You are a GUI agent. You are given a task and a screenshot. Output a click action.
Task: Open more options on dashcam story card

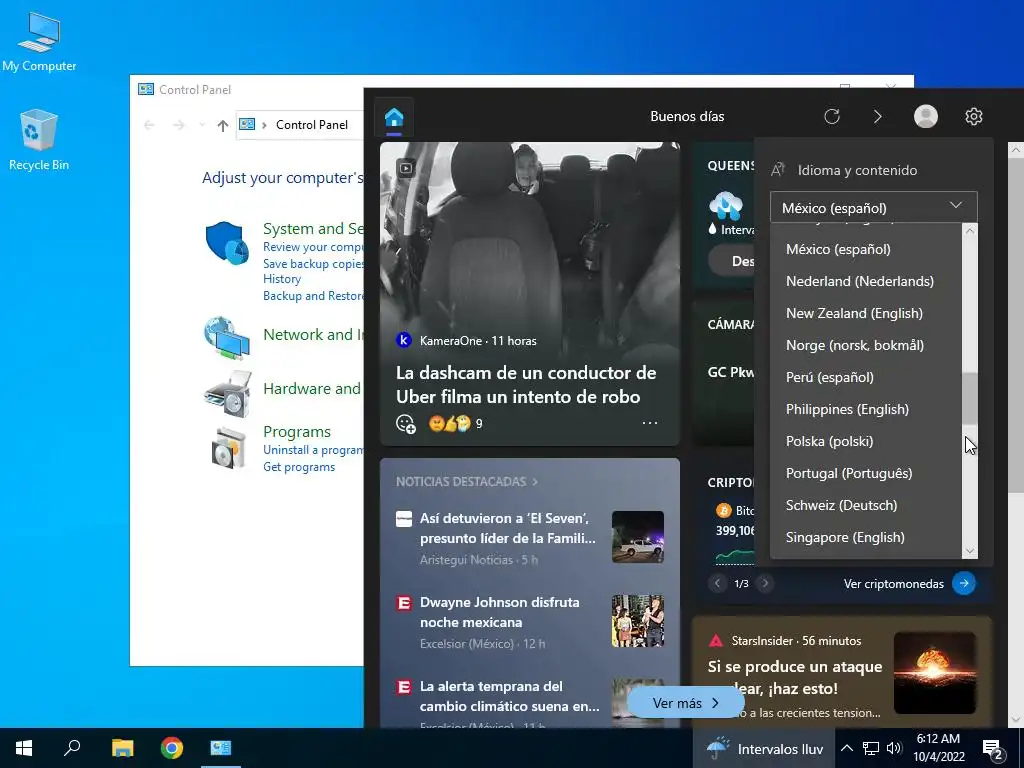[x=650, y=423]
